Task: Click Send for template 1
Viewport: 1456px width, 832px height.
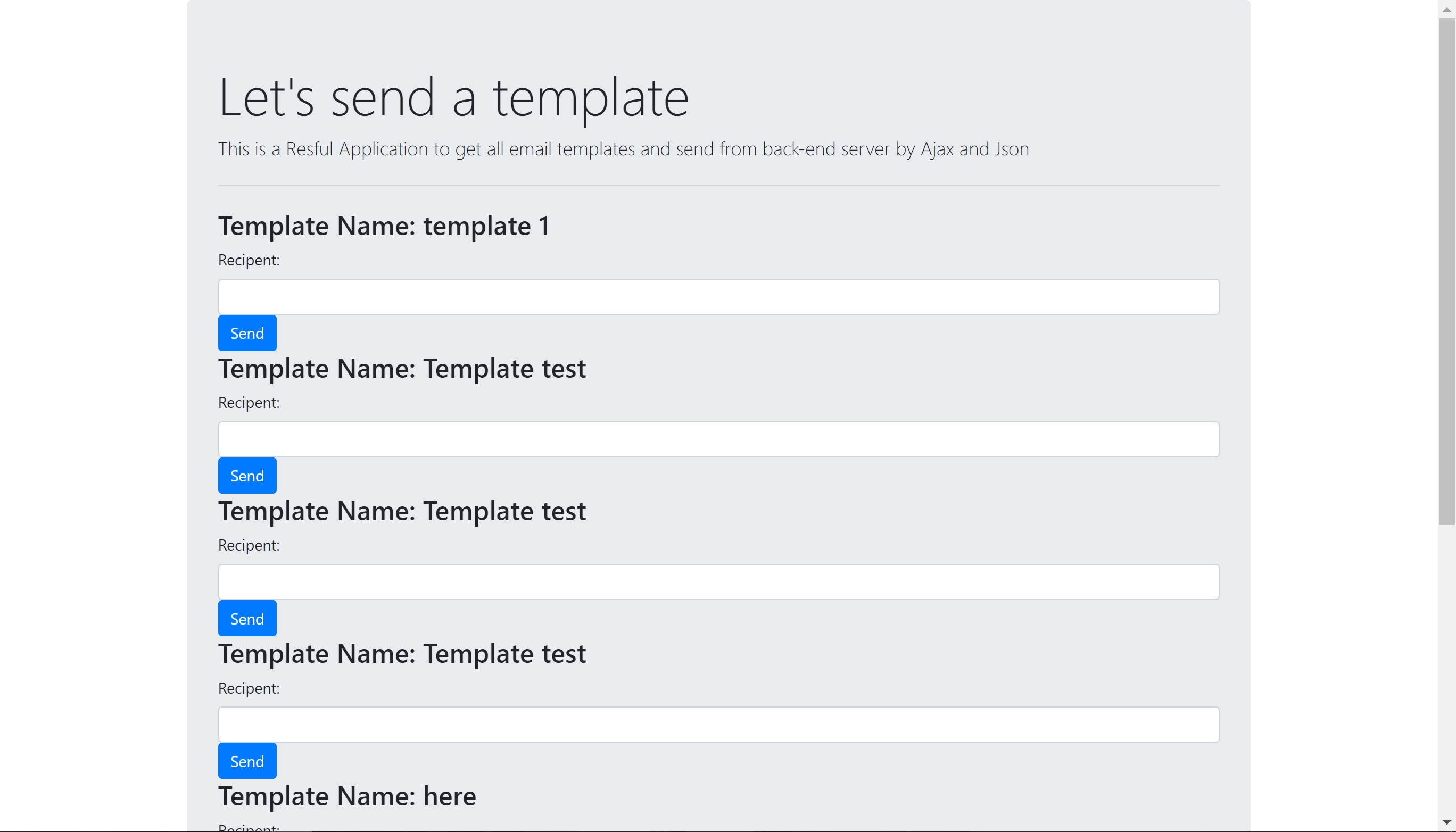Action: click(x=246, y=332)
